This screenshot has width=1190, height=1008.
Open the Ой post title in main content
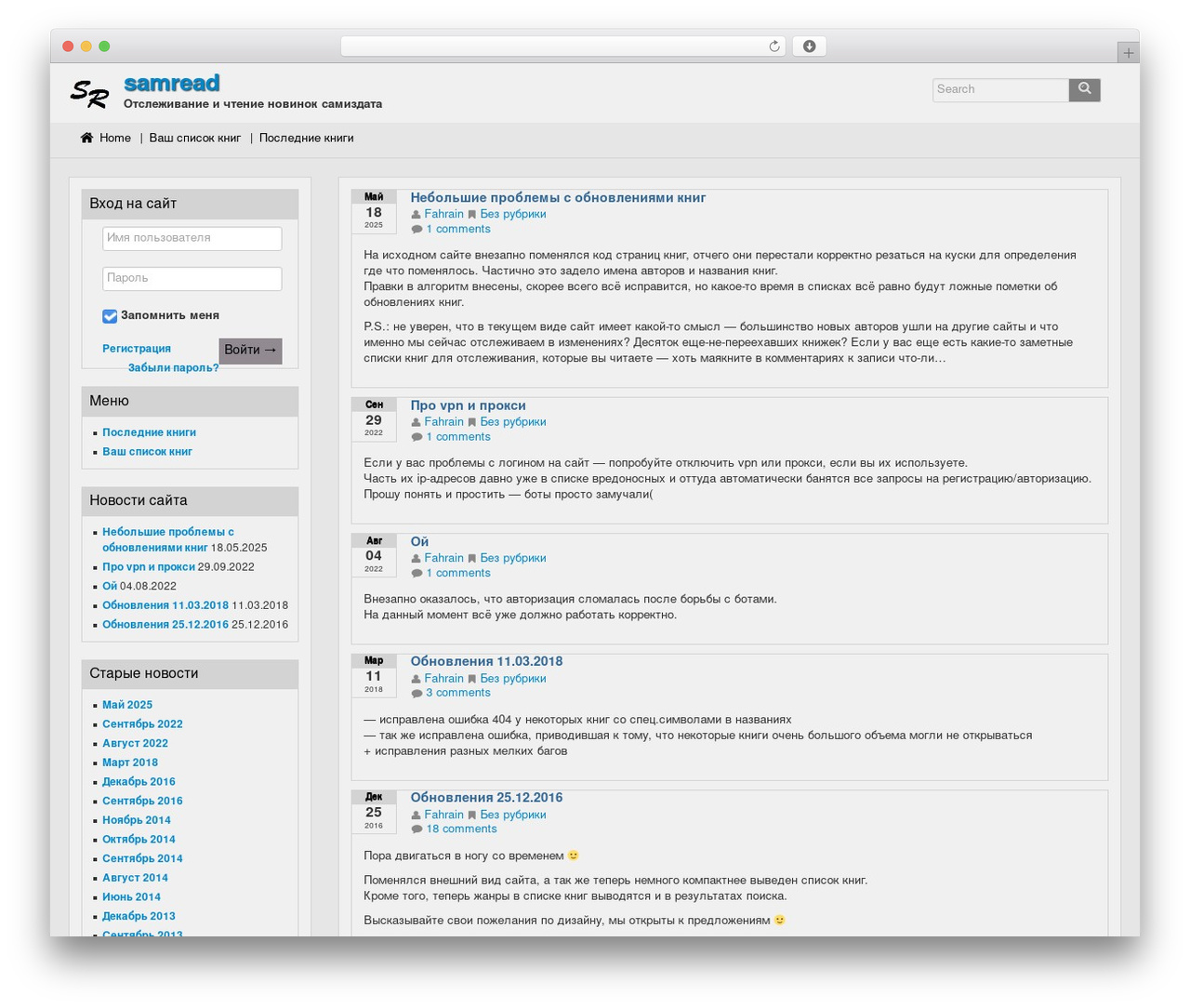pos(419,541)
